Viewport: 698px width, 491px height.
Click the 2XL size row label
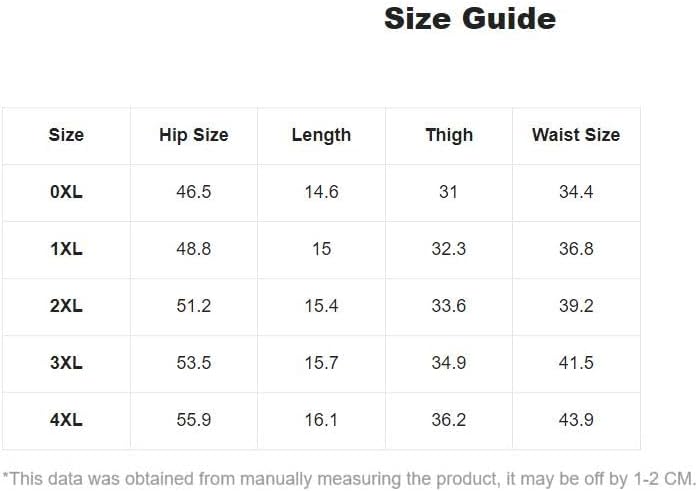66,306
